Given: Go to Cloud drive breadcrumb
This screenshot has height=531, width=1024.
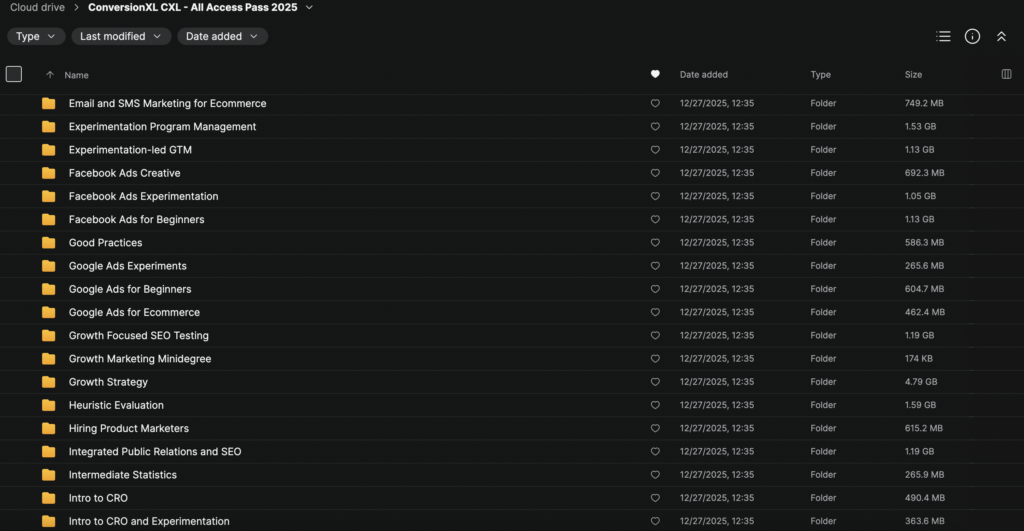Looking at the screenshot, I should [37, 8].
